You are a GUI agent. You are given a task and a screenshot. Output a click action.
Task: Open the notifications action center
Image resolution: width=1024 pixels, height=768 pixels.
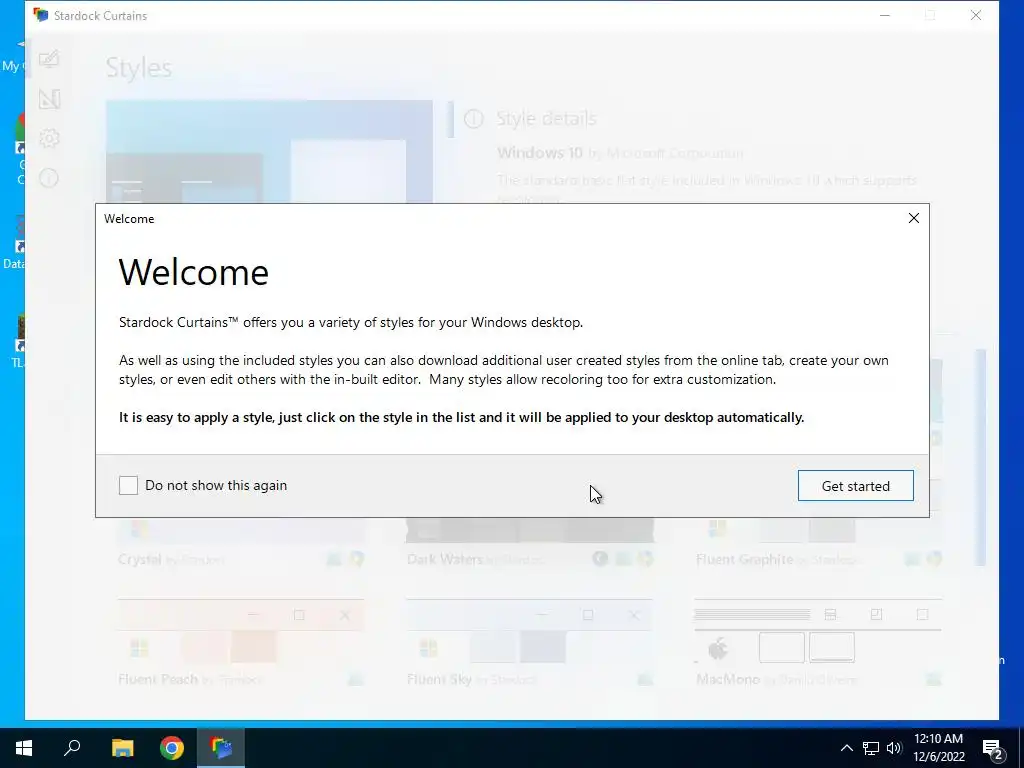point(993,748)
